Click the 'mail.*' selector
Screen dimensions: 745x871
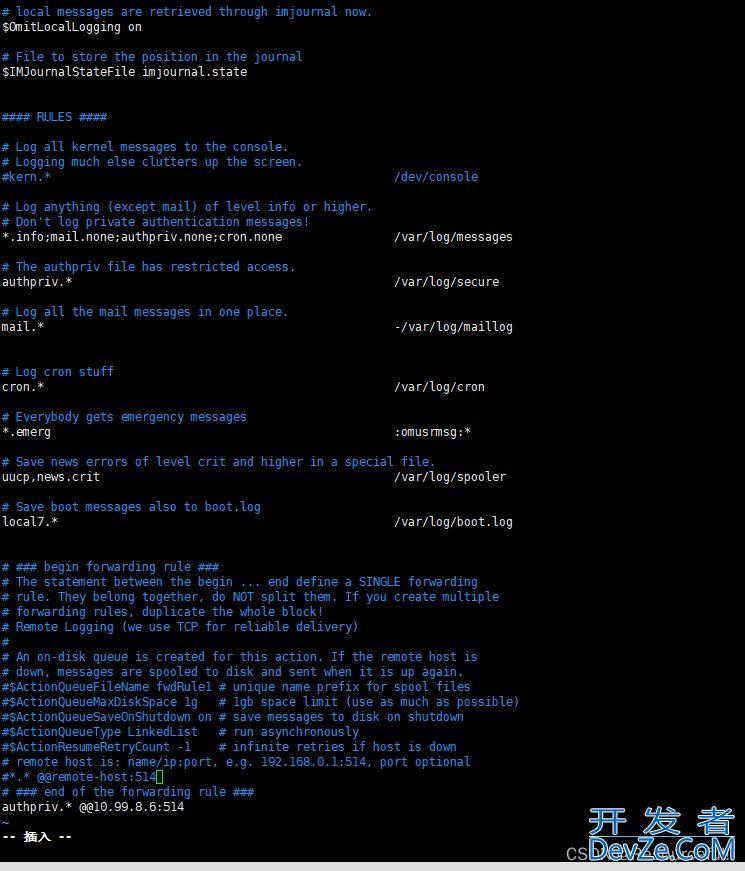[x=23, y=327]
